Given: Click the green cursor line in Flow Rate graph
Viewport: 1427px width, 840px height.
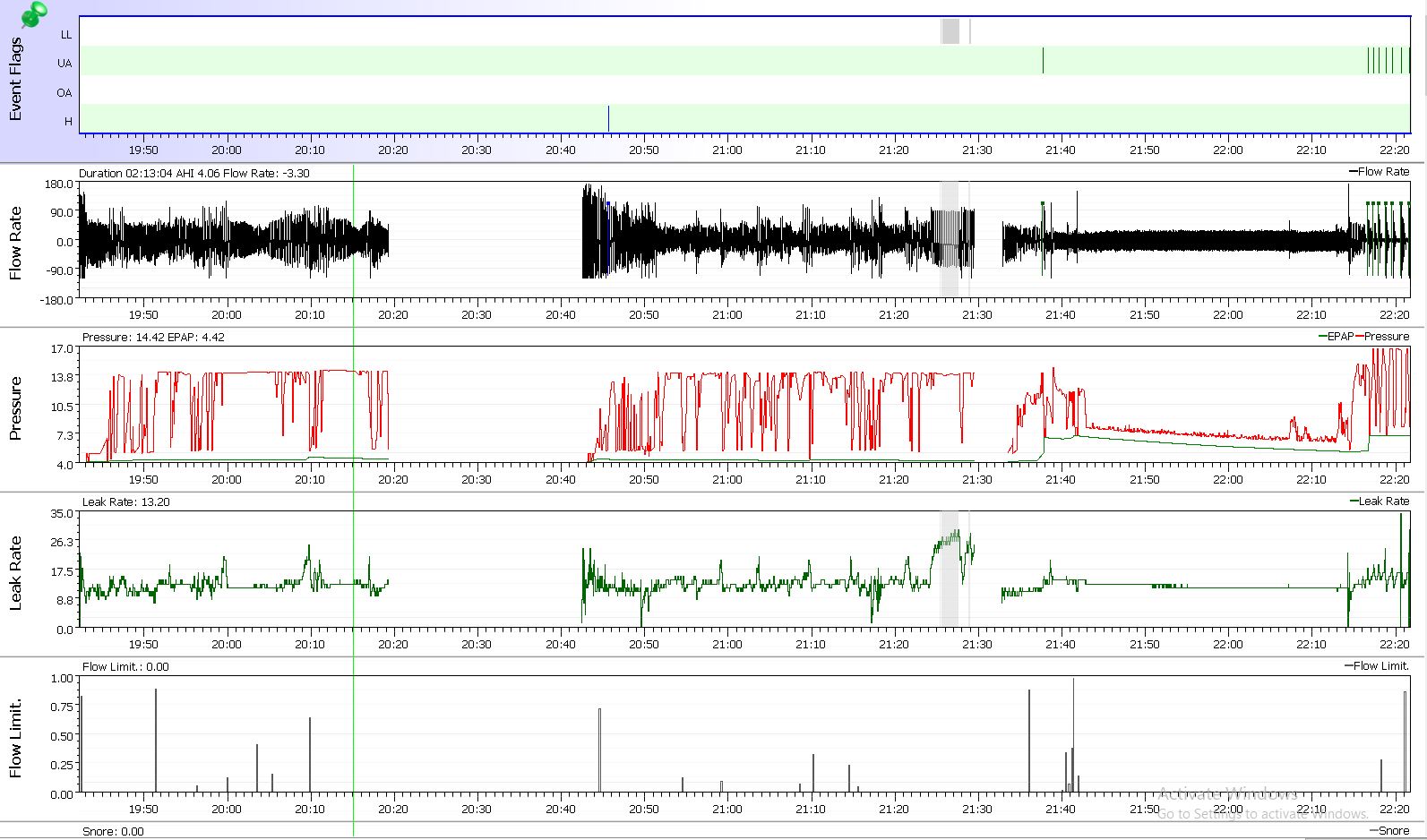Looking at the screenshot, I should point(353,241).
